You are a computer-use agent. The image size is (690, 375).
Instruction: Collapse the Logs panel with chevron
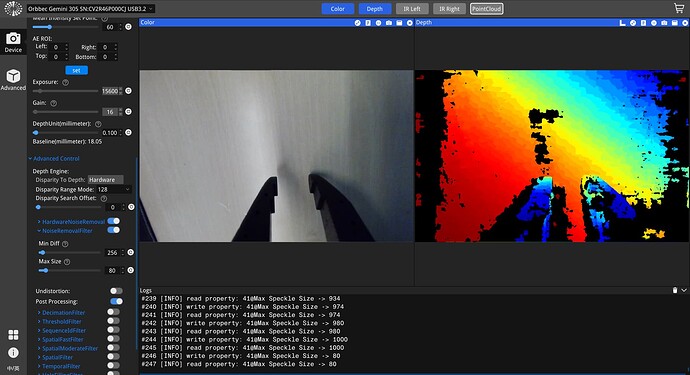[684, 290]
